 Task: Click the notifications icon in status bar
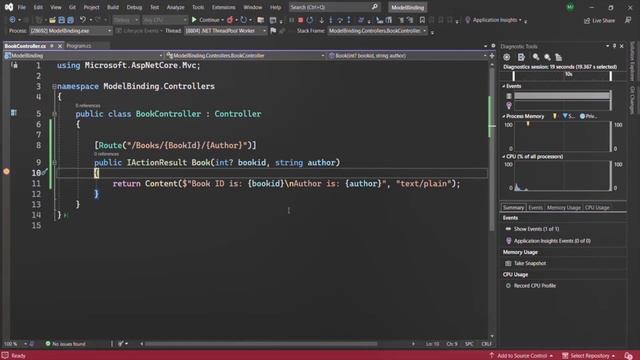click(x=629, y=356)
